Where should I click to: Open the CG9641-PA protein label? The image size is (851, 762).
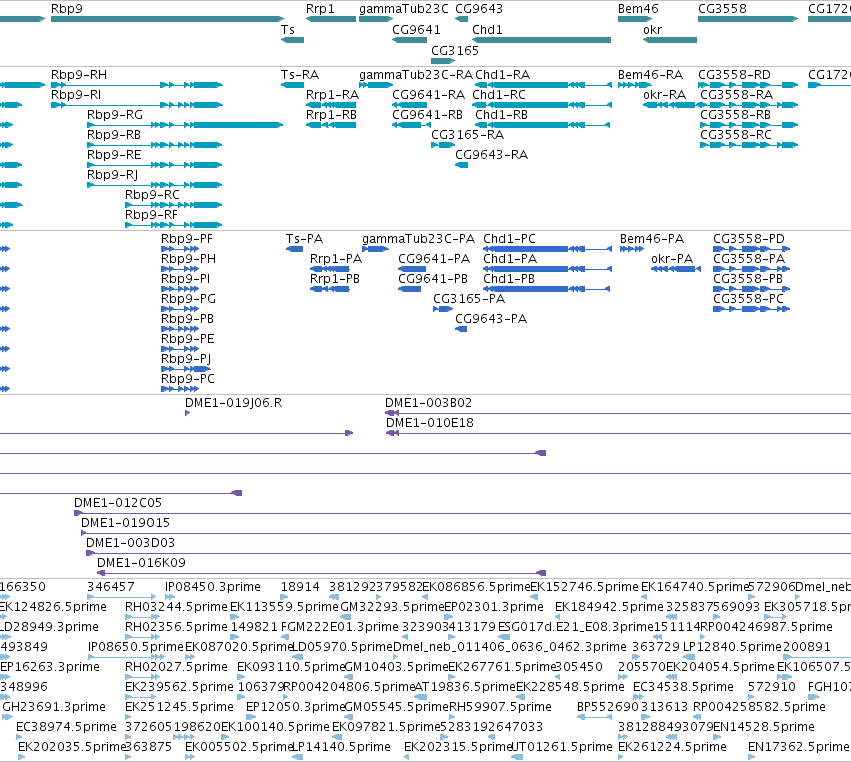tap(434, 258)
